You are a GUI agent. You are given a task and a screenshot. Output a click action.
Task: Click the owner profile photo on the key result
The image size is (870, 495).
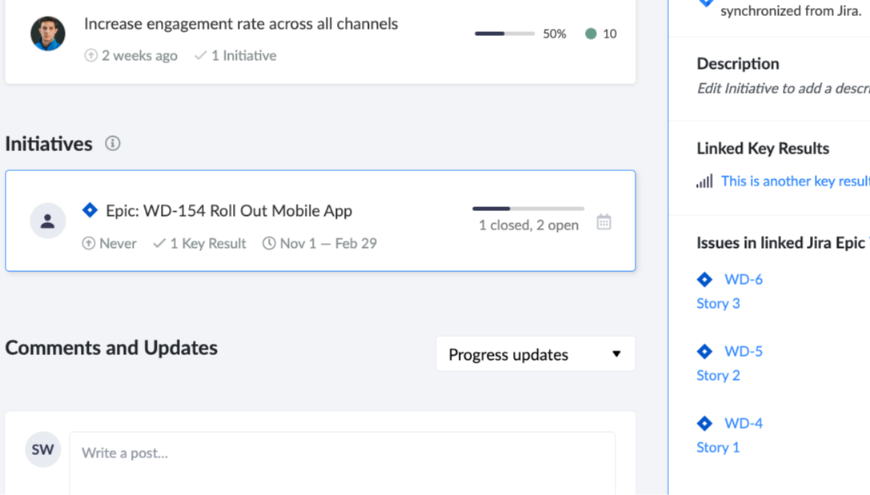(x=48, y=33)
